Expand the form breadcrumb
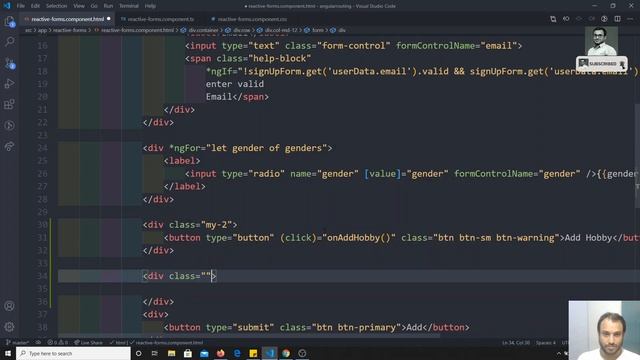Image resolution: width=640 pixels, height=360 pixels. tap(314, 30)
